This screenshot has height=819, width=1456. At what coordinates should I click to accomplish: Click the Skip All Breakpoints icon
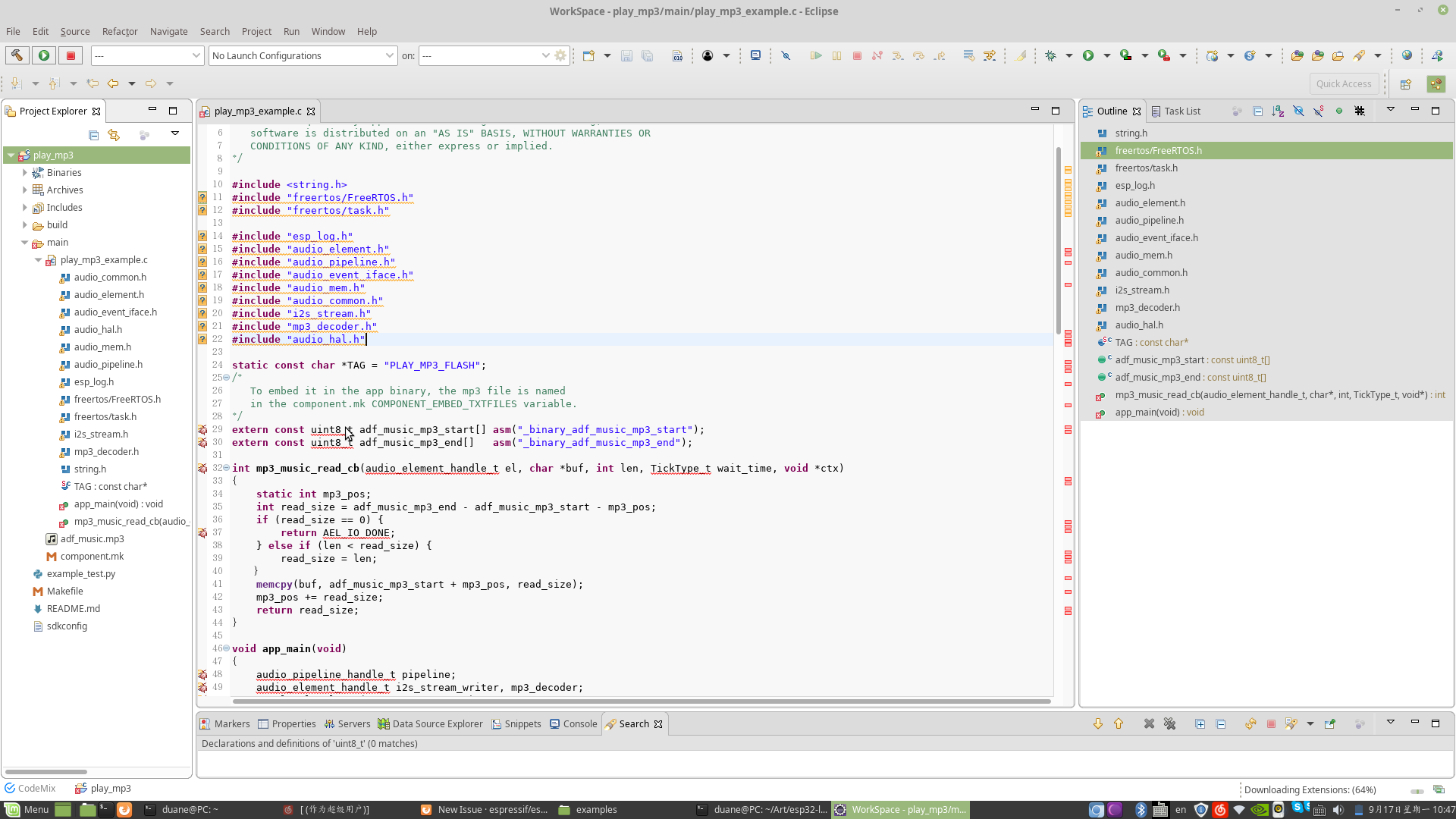tap(786, 55)
